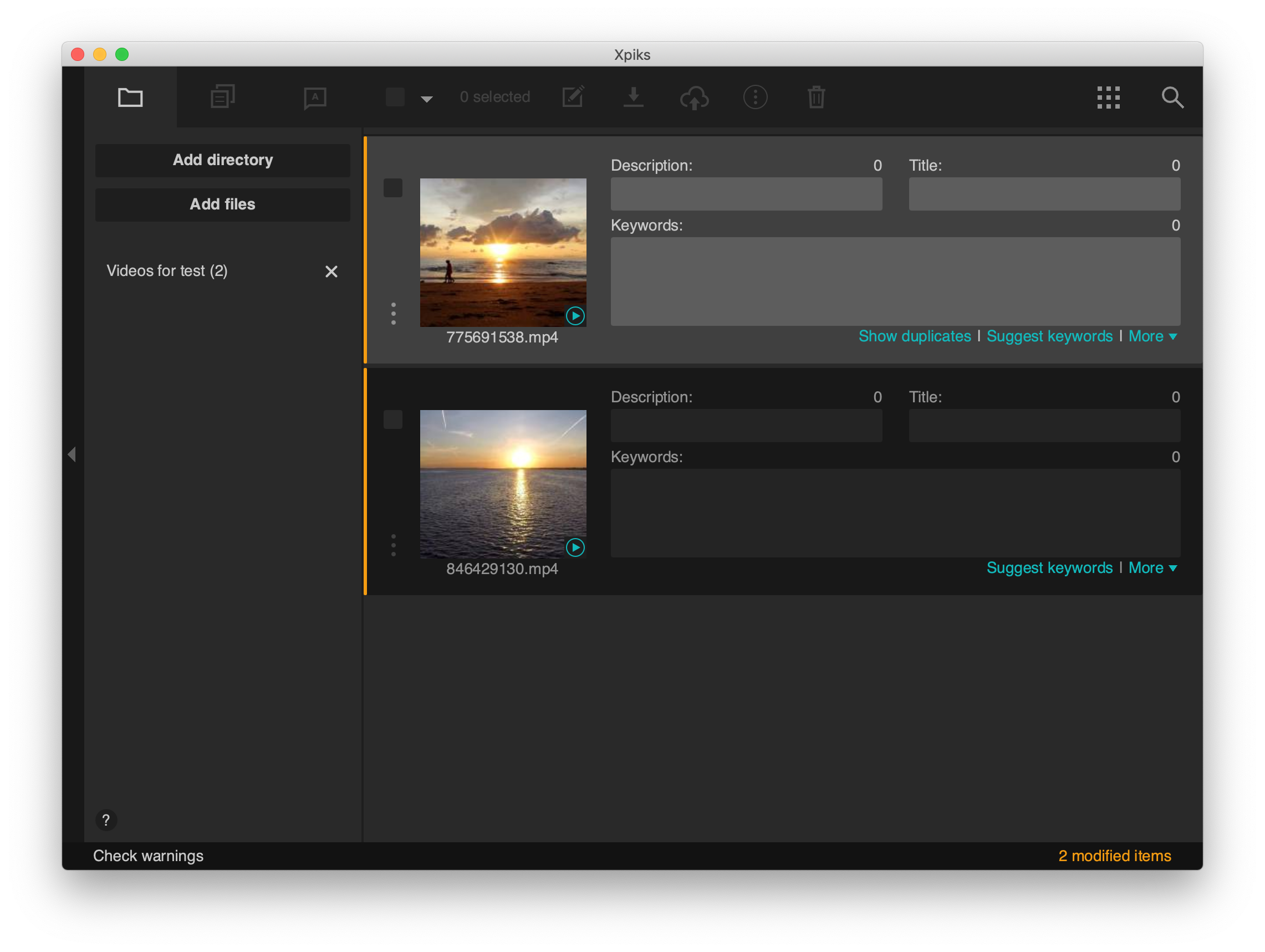
Task: Save metadata with the save icon
Action: [x=634, y=97]
